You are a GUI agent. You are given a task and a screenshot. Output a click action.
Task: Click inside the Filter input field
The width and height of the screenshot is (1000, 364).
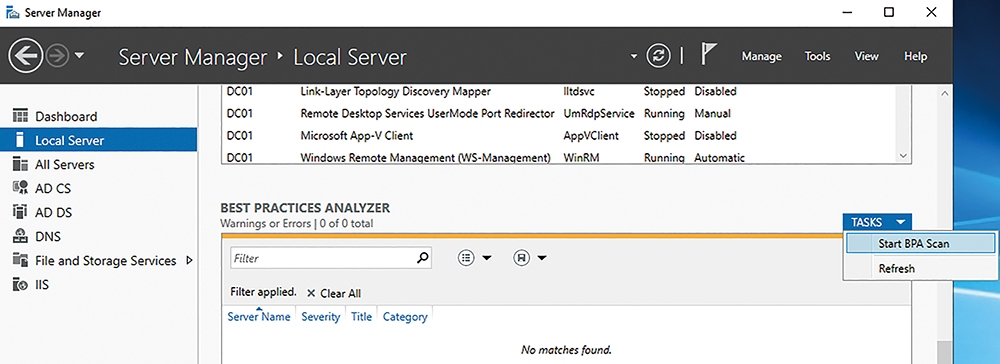[322, 258]
